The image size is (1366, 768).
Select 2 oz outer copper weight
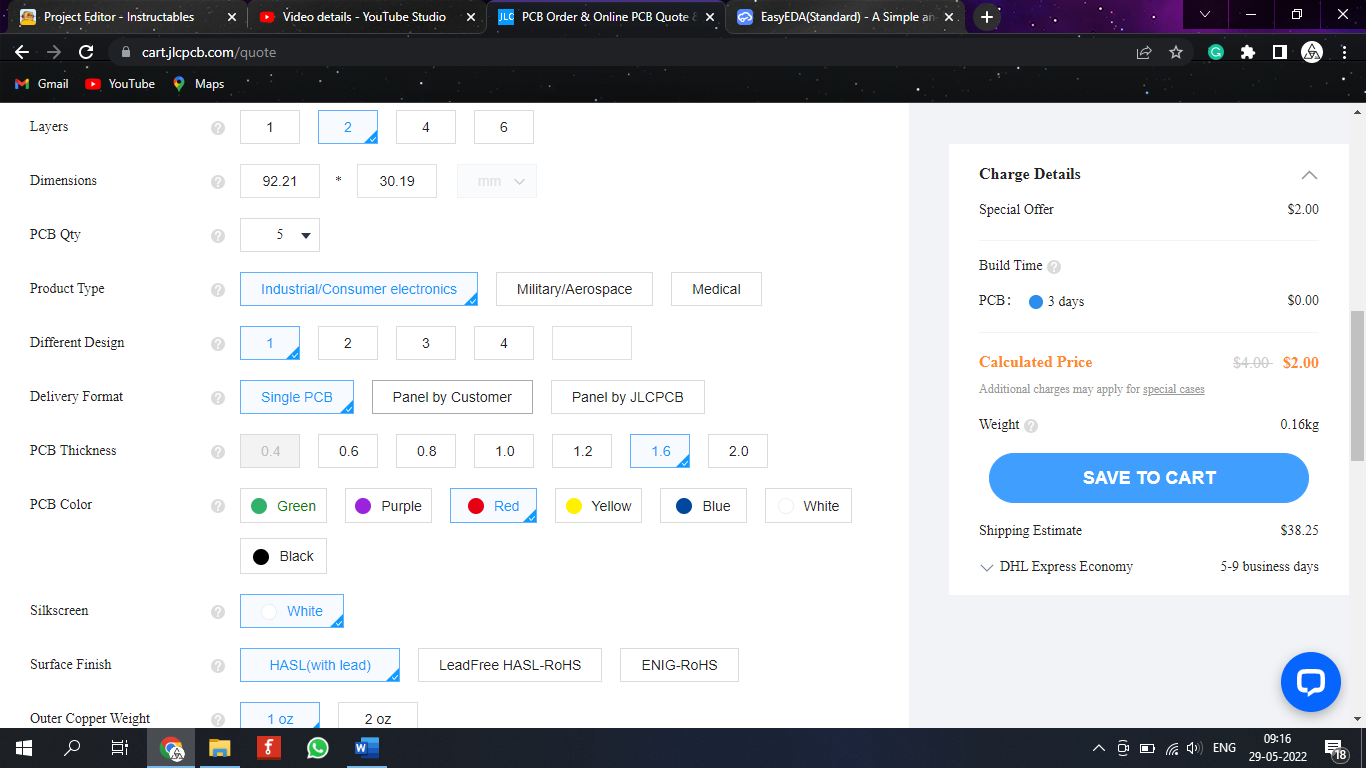pos(378,716)
